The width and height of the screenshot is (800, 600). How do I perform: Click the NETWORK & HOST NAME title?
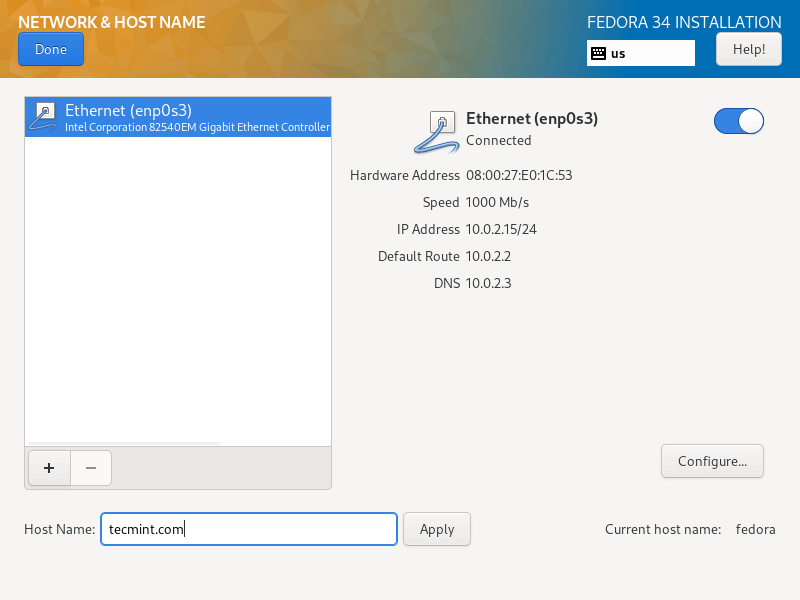click(112, 22)
